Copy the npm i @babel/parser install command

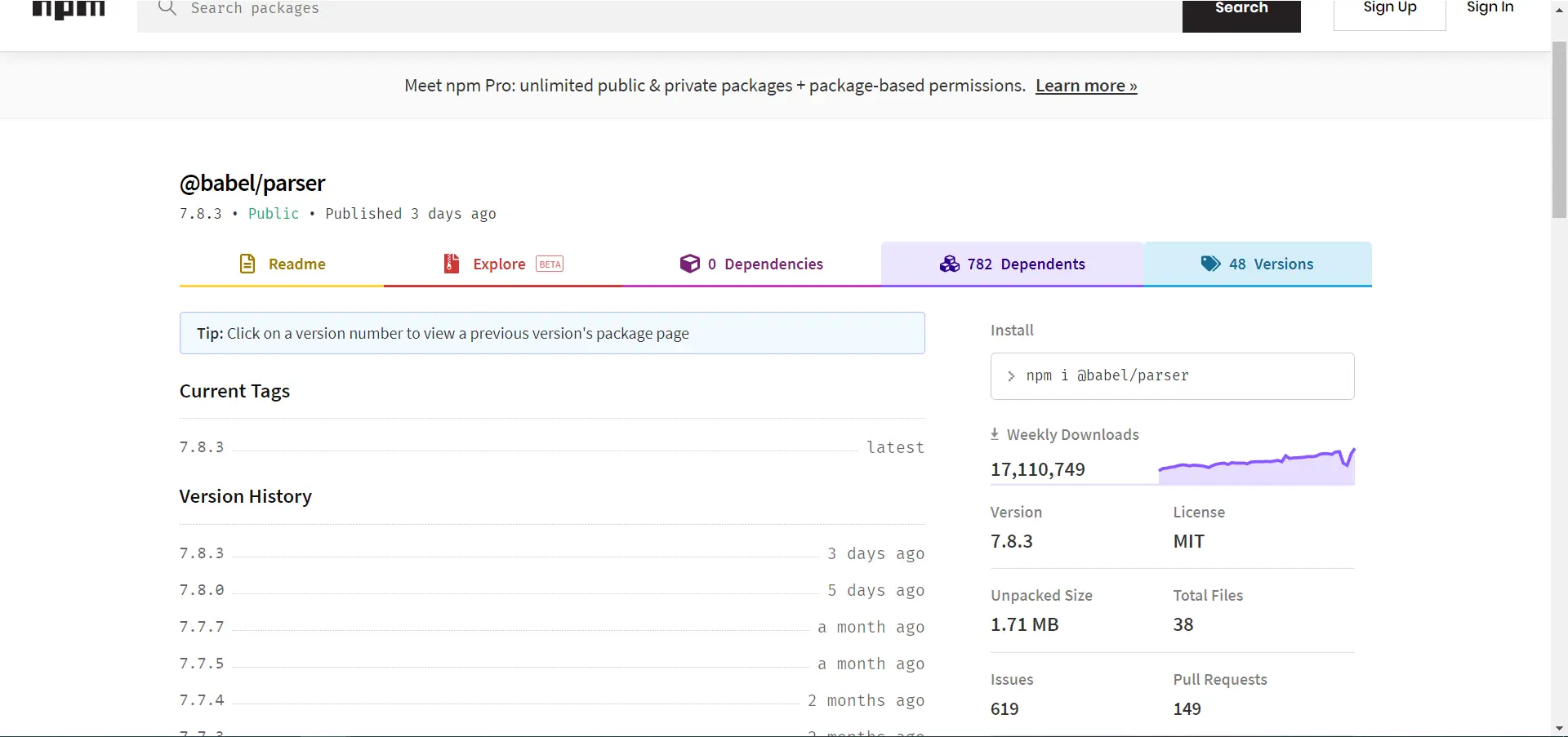[x=1173, y=376]
